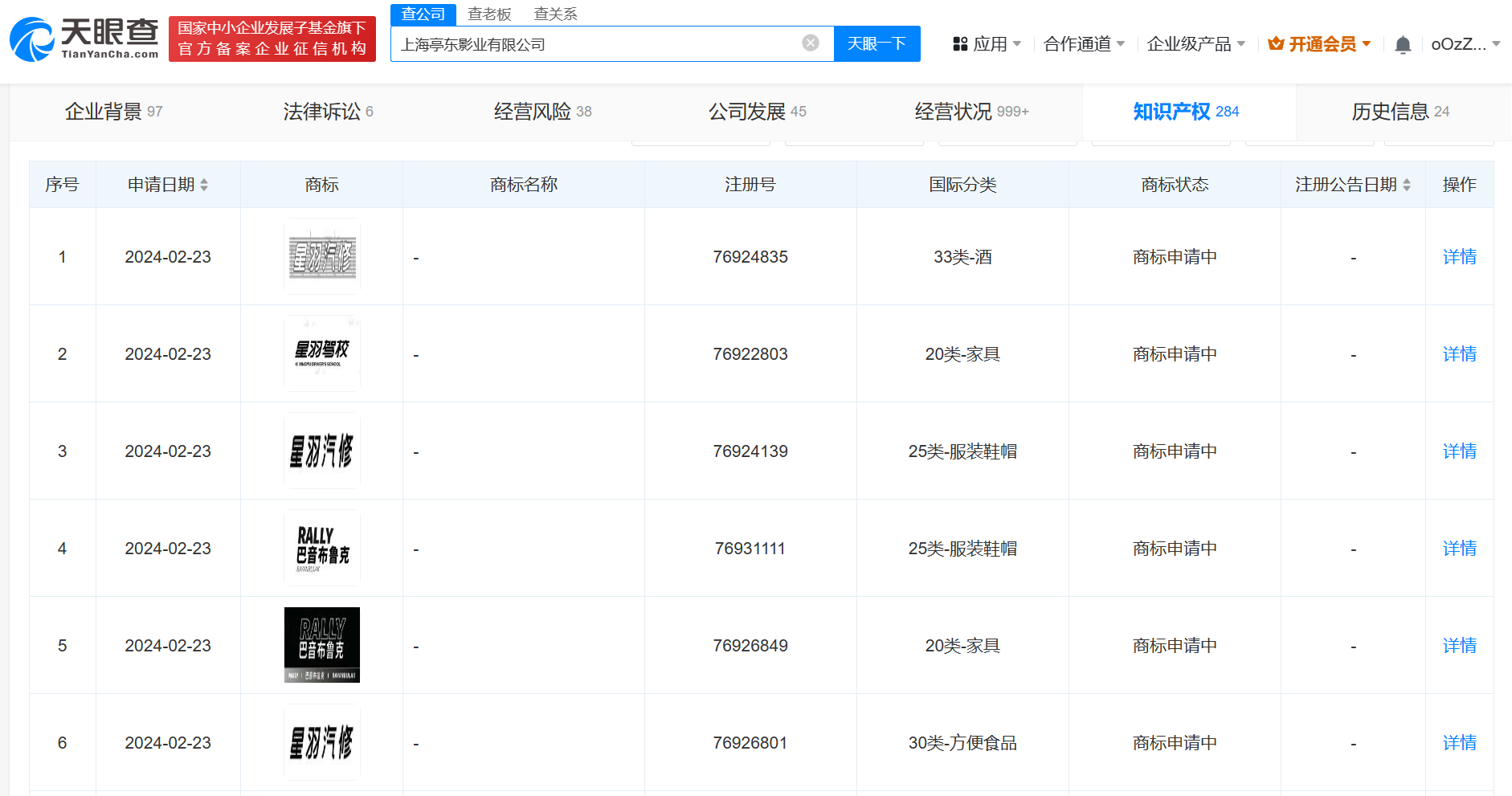Click the 天眼一下 search button
This screenshot has width=1512, height=796.
877,43
